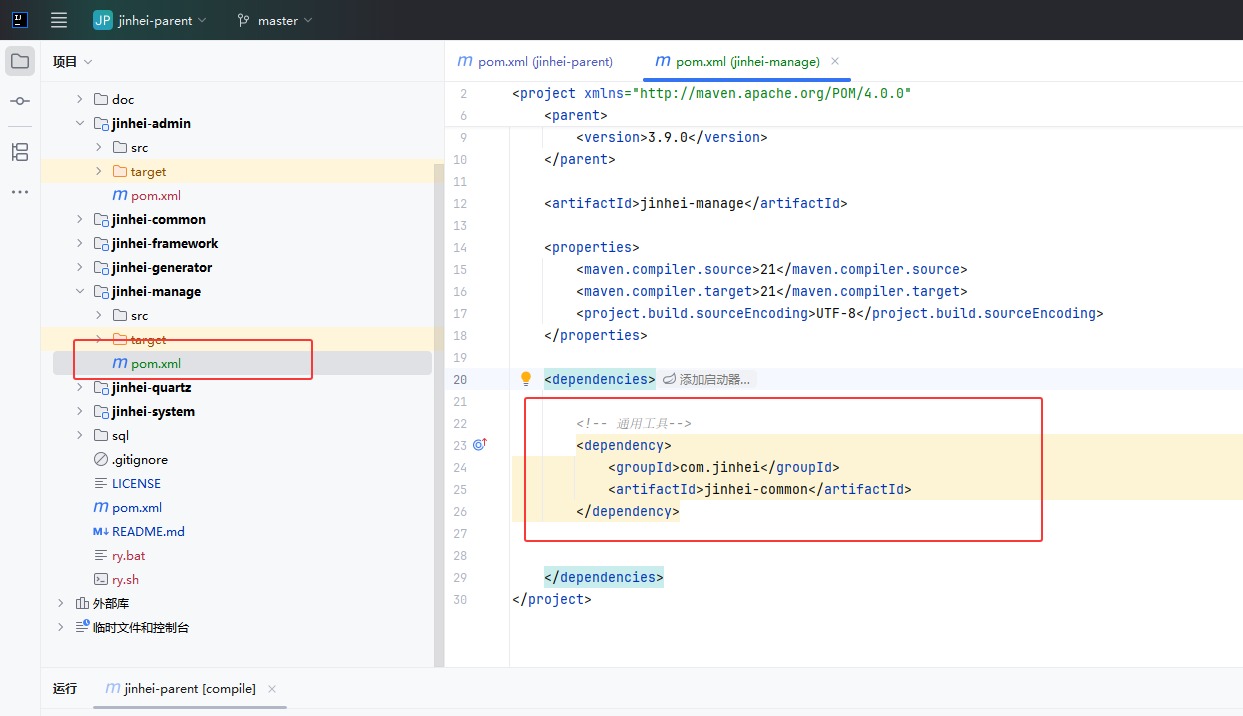This screenshot has width=1243, height=716.
Task: Click the gutter icon at line 23
Action: pos(479,445)
